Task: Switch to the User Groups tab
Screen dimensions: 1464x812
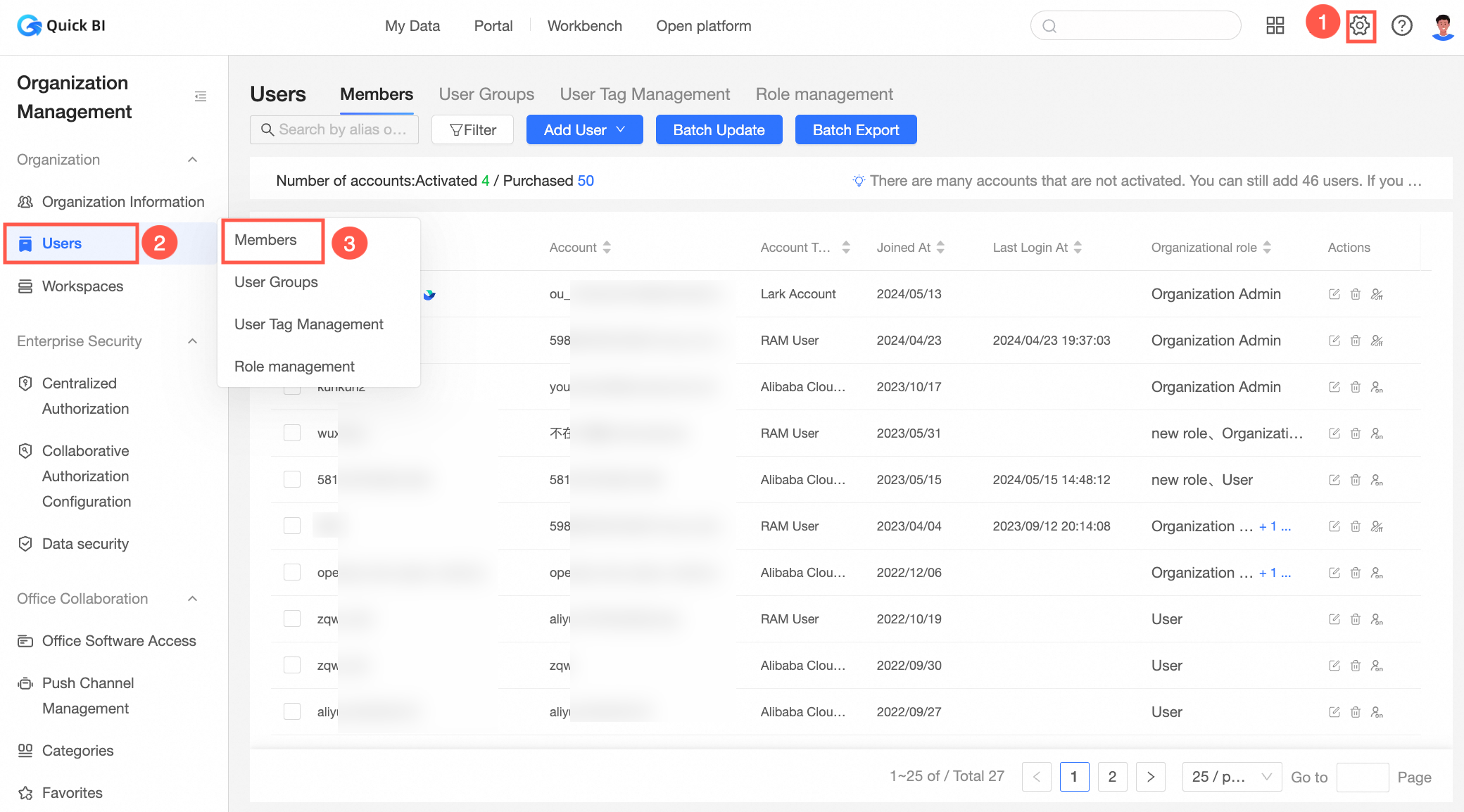Action: click(486, 94)
